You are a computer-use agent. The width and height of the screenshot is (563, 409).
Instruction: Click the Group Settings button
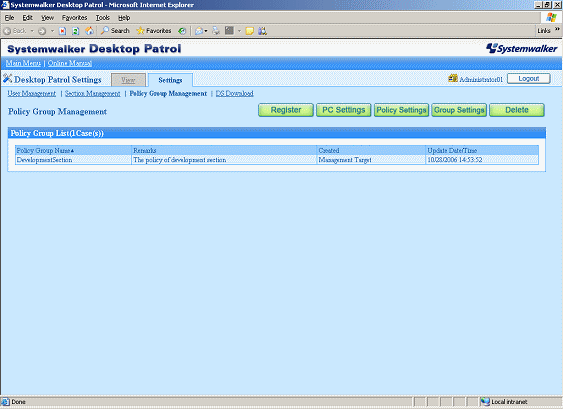(459, 110)
